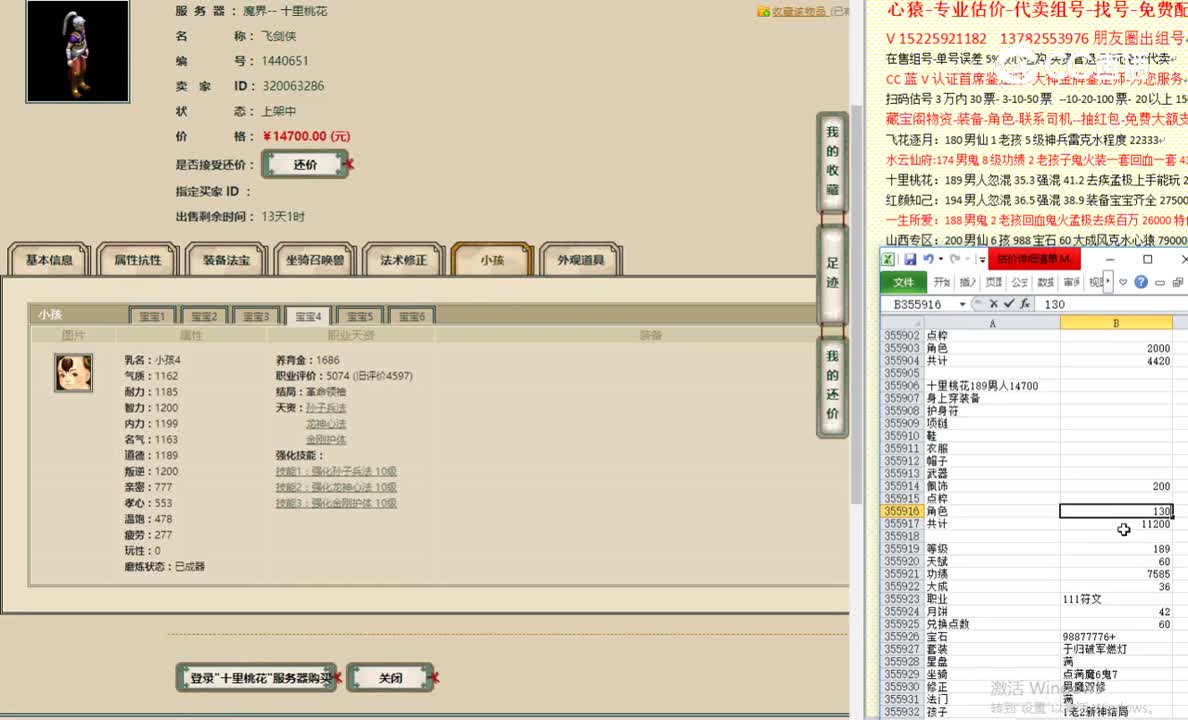This screenshot has width=1188, height=720.
Task: Click the cell with value 11200
Action: pos(1116,524)
